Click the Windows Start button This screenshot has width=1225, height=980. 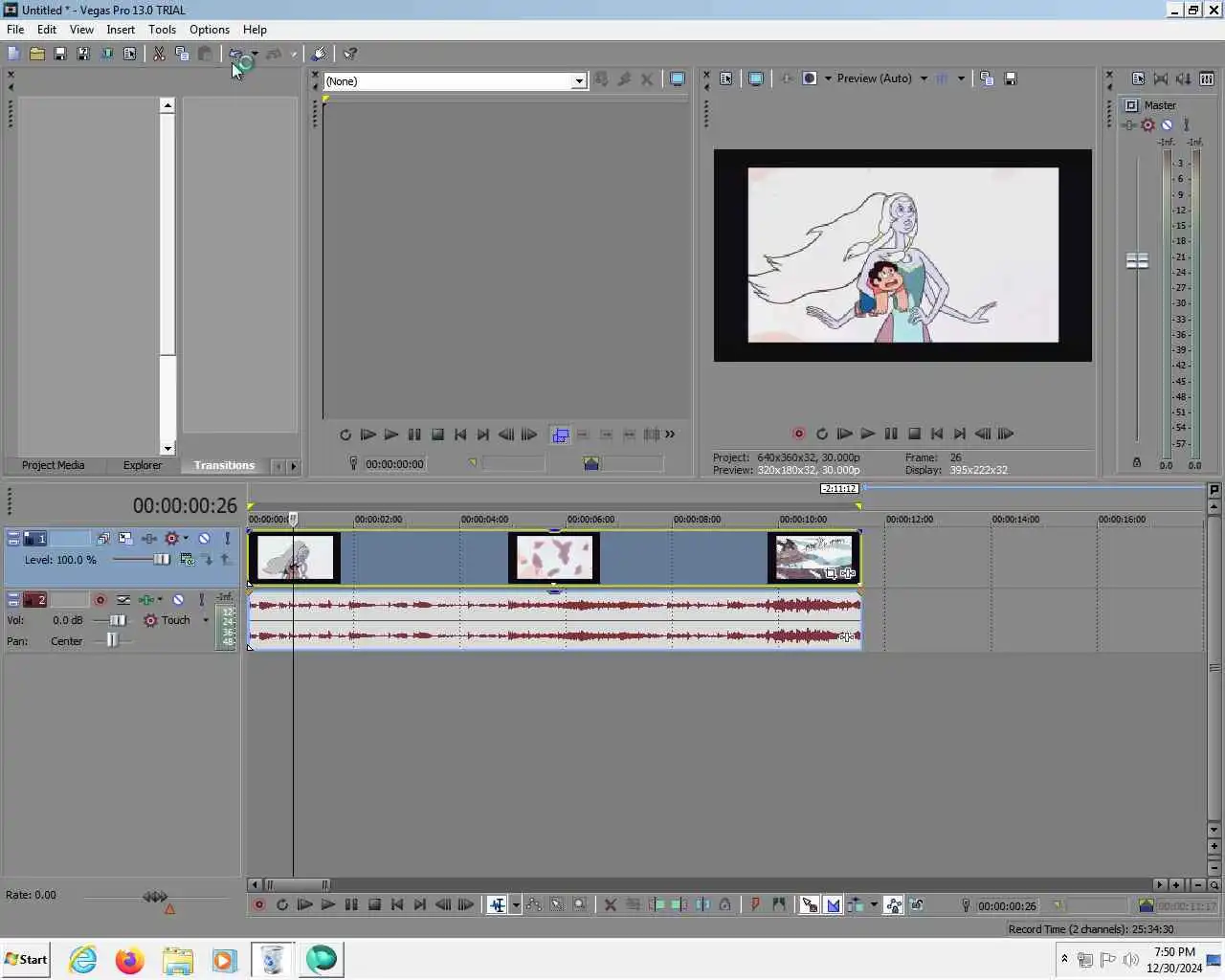click(26, 959)
